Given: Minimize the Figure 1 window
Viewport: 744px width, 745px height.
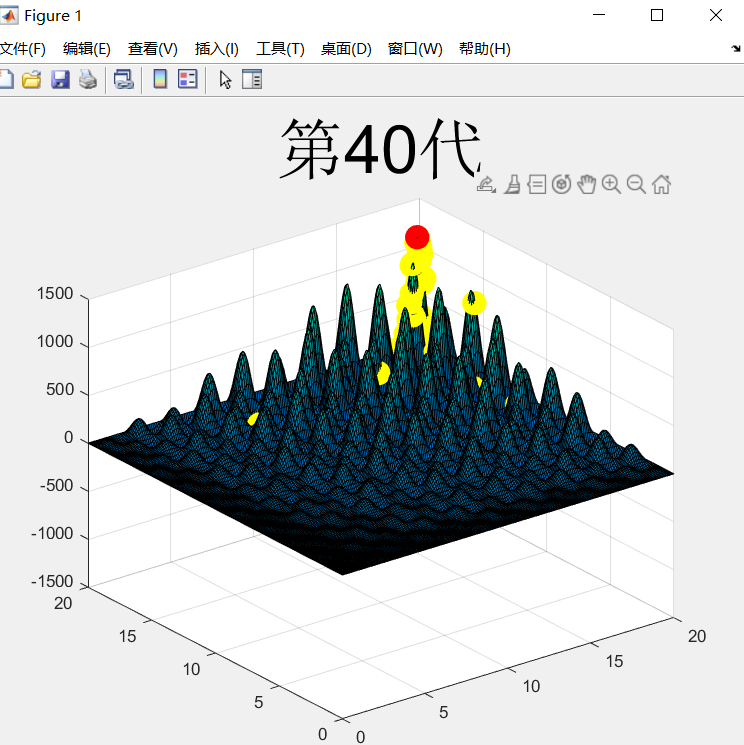Looking at the screenshot, I should [599, 15].
